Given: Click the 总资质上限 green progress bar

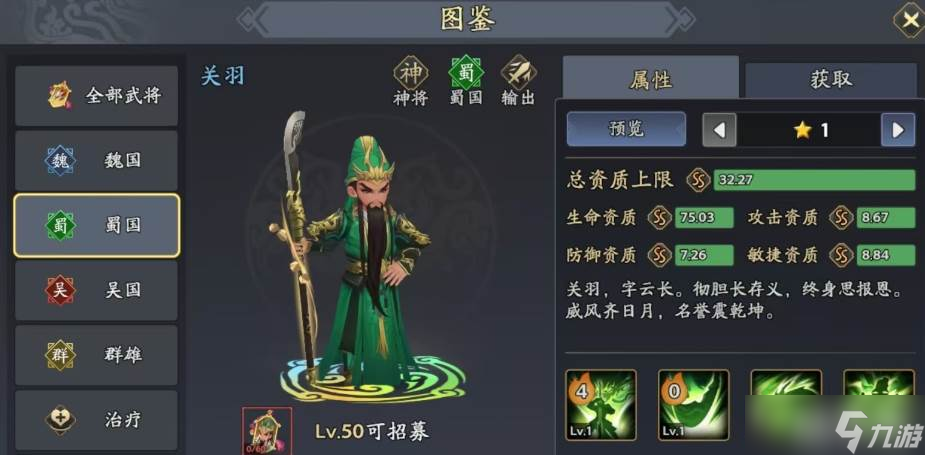Looking at the screenshot, I should pos(814,179).
